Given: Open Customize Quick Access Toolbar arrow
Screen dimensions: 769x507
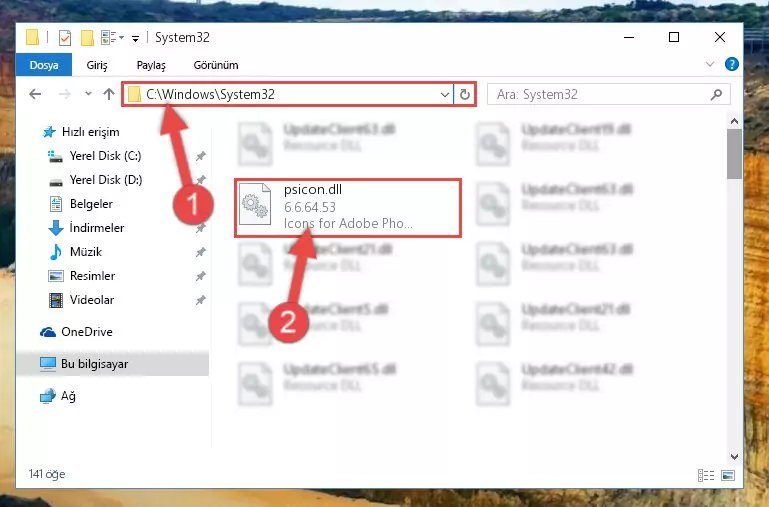Looking at the screenshot, I should click(x=135, y=38).
